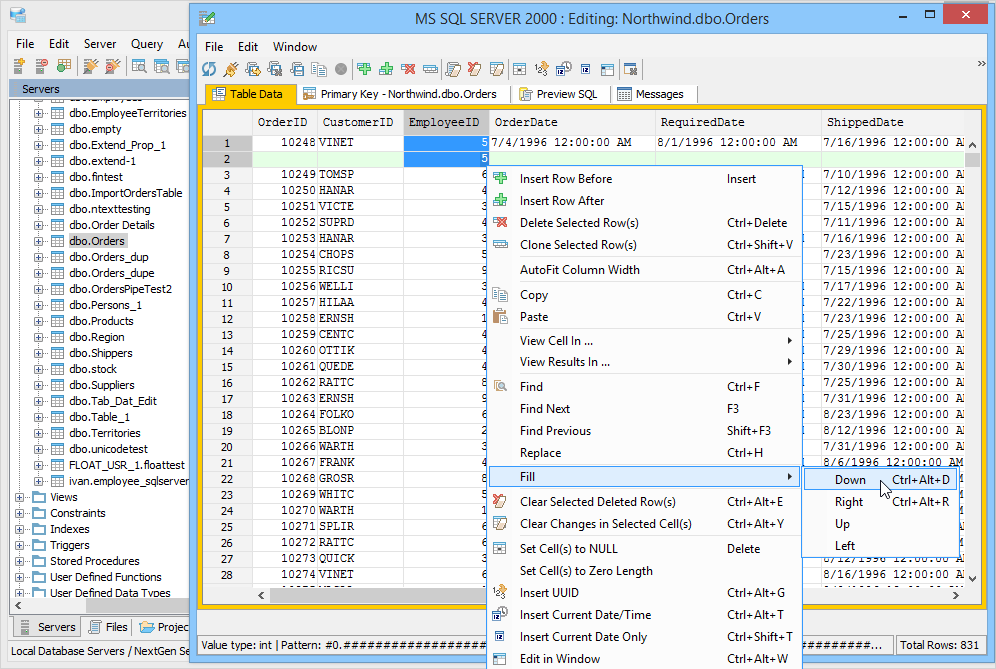Select row header number 10
996x669 pixels.
click(x=227, y=287)
